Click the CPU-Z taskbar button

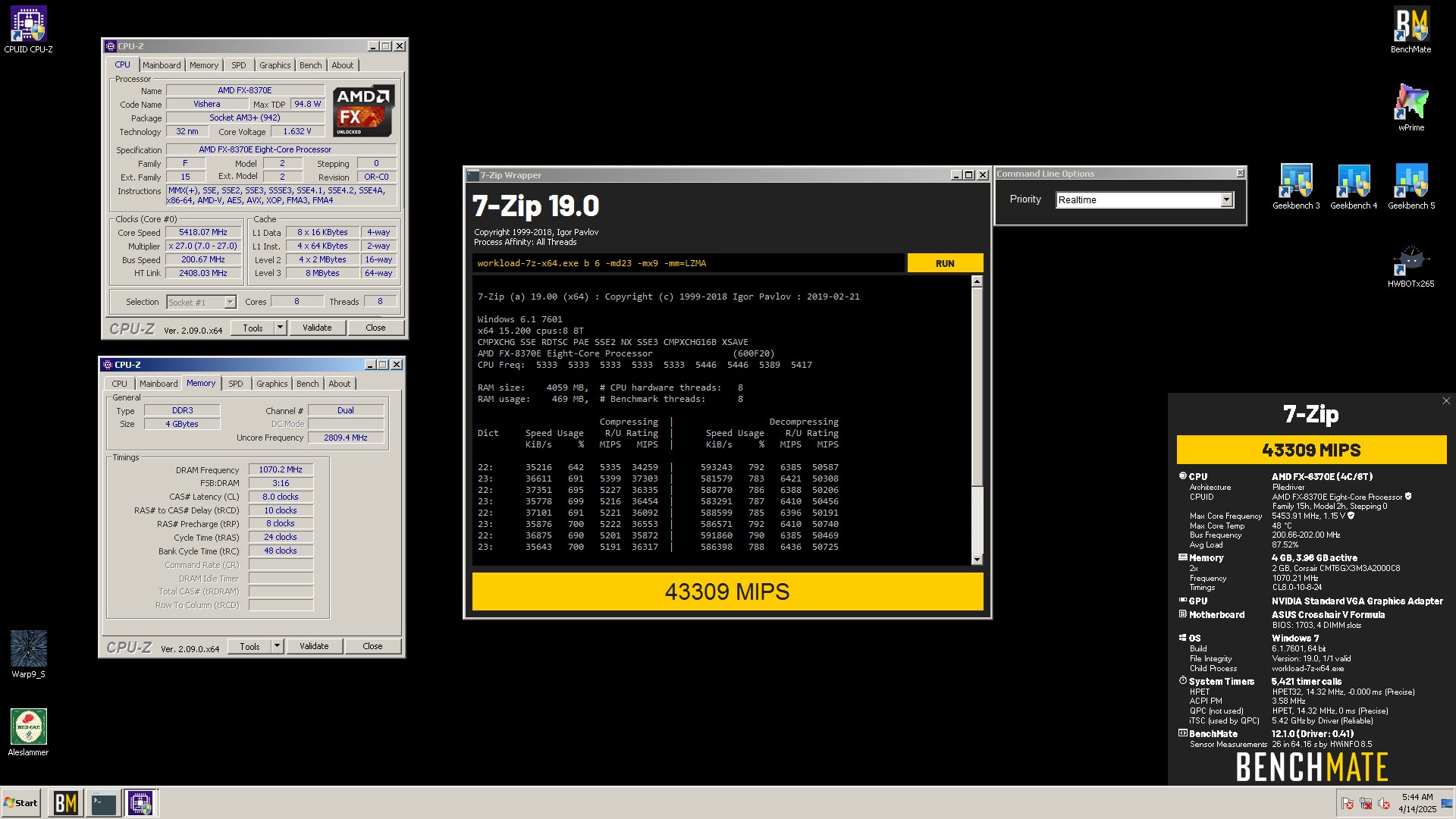[140, 803]
